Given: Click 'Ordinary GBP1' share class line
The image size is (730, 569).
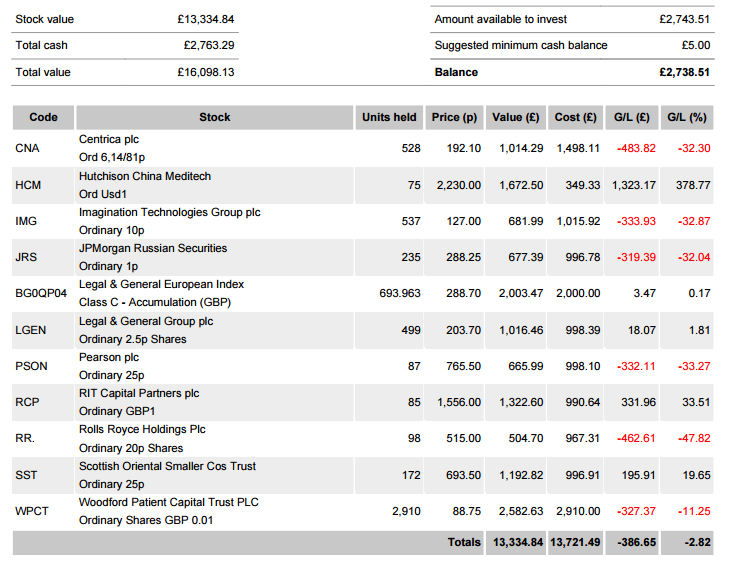Looking at the screenshot, I should coord(117,411).
